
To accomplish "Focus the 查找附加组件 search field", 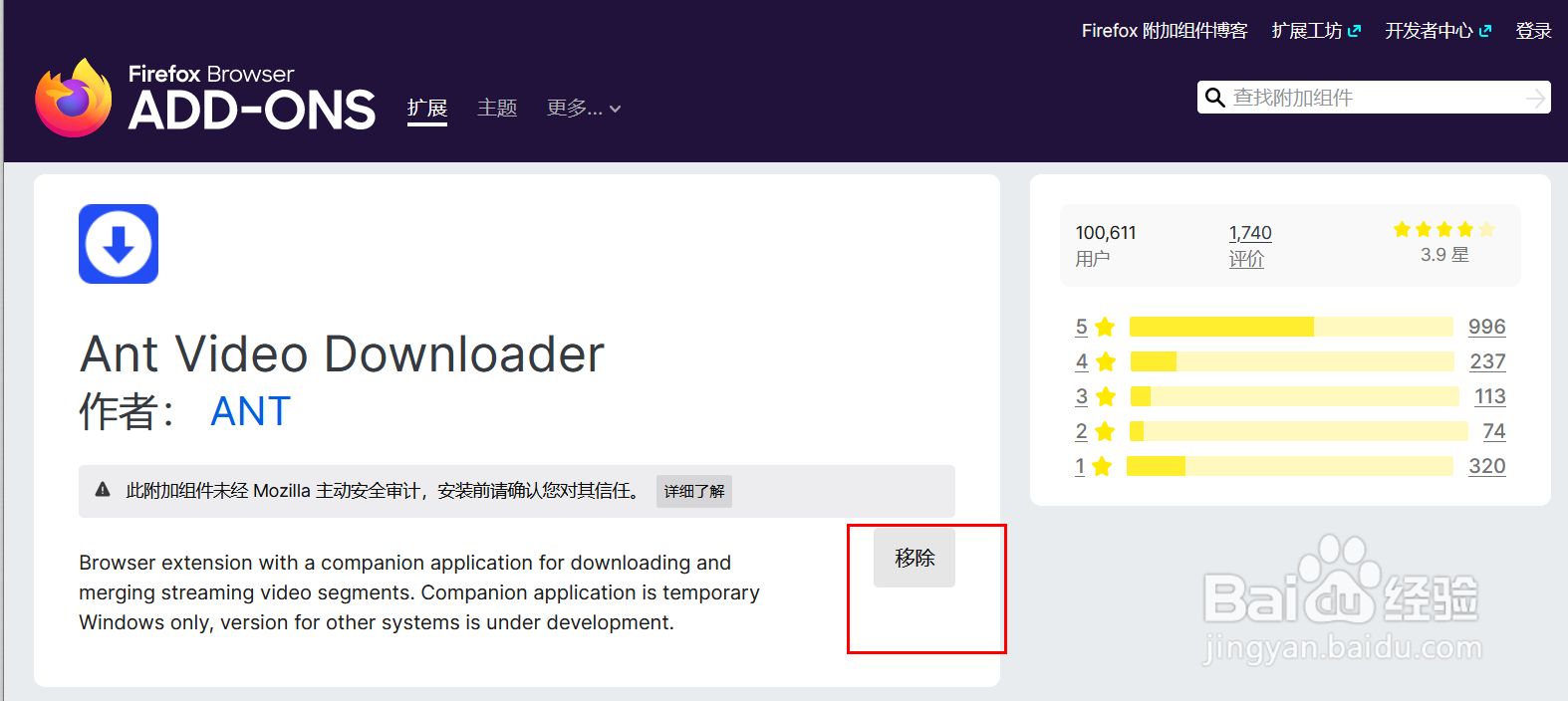I will [1374, 98].
